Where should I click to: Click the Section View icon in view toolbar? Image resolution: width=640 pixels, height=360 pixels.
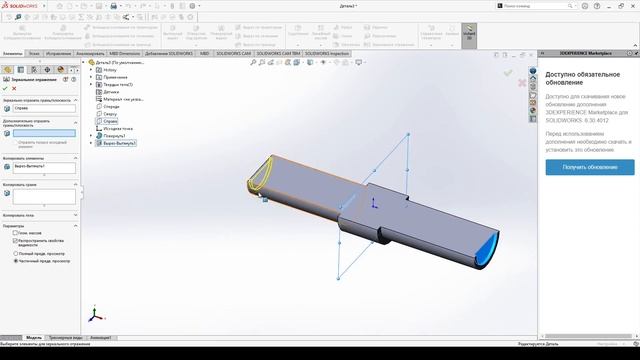point(288,62)
